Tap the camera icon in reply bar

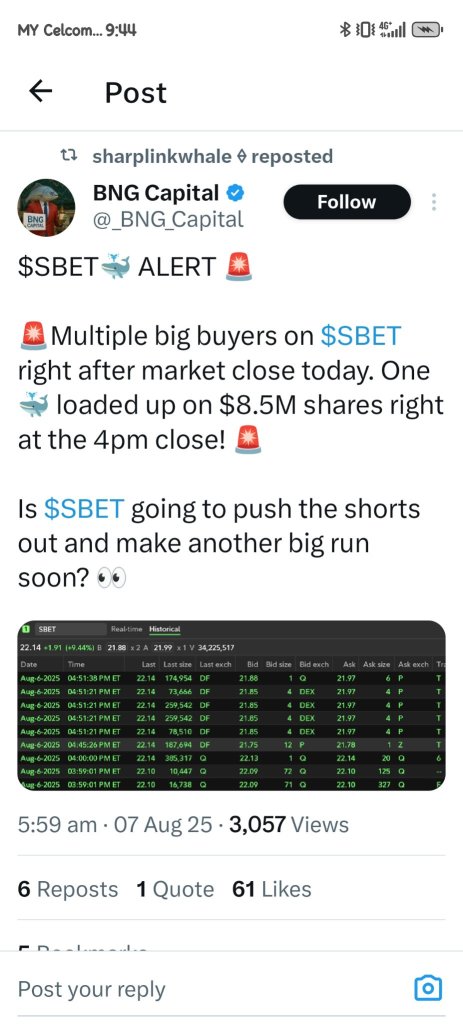(x=428, y=987)
